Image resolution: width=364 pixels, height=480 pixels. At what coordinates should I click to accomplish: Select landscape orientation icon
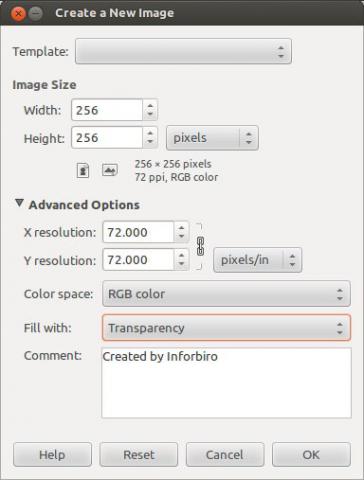[110, 170]
